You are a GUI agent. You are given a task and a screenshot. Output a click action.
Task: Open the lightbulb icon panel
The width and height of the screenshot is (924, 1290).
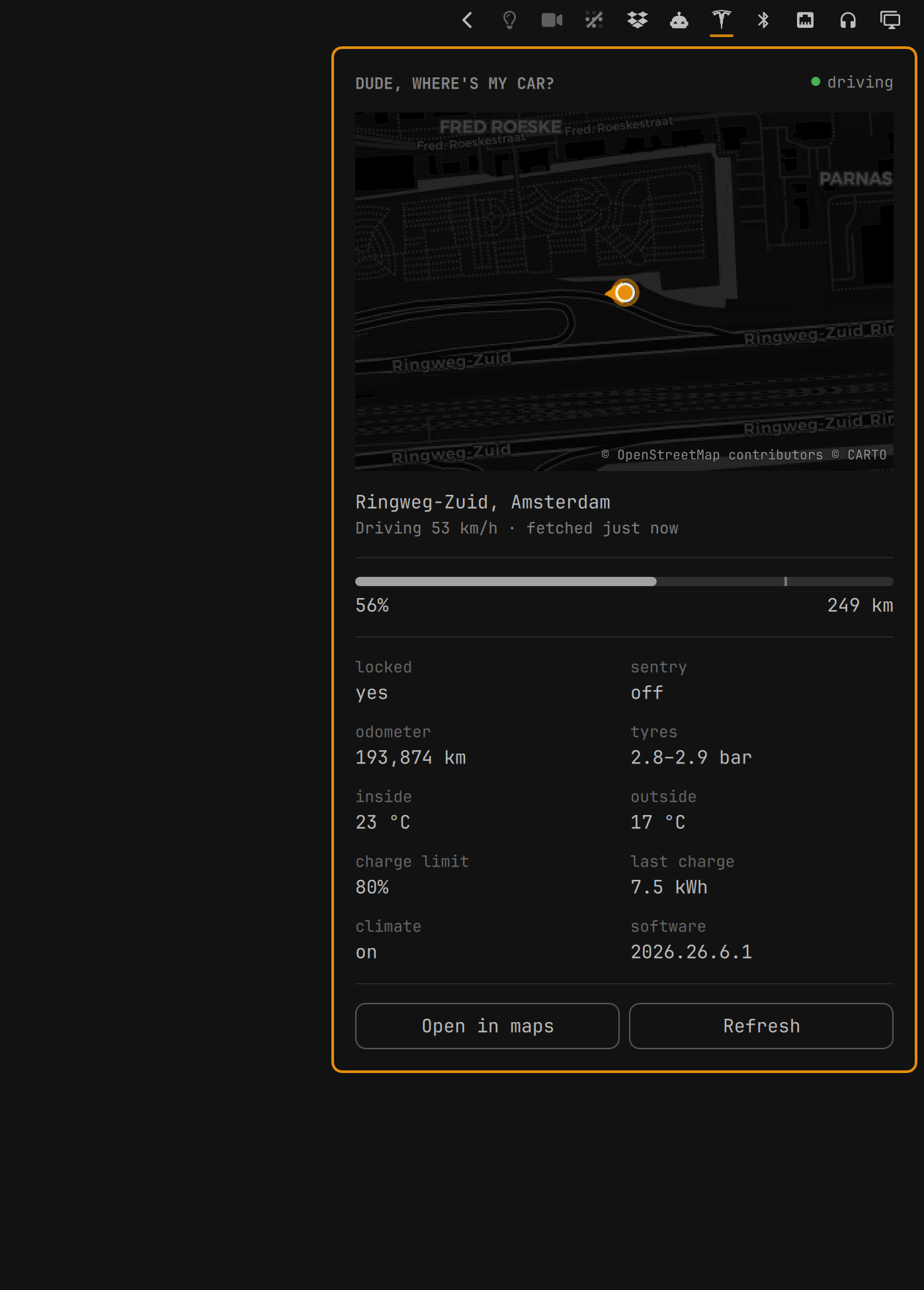(x=509, y=20)
